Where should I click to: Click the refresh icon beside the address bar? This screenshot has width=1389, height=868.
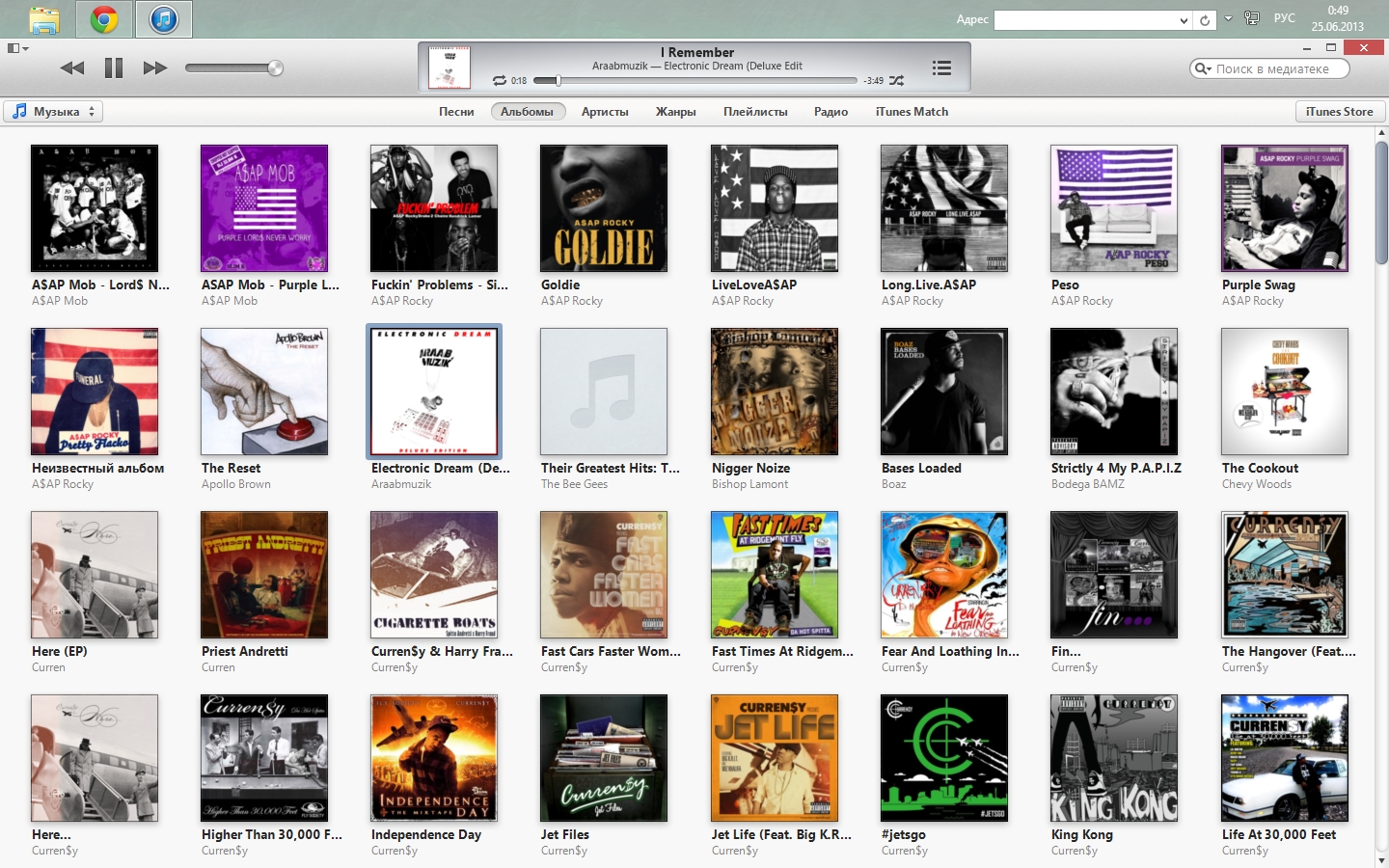1205,20
